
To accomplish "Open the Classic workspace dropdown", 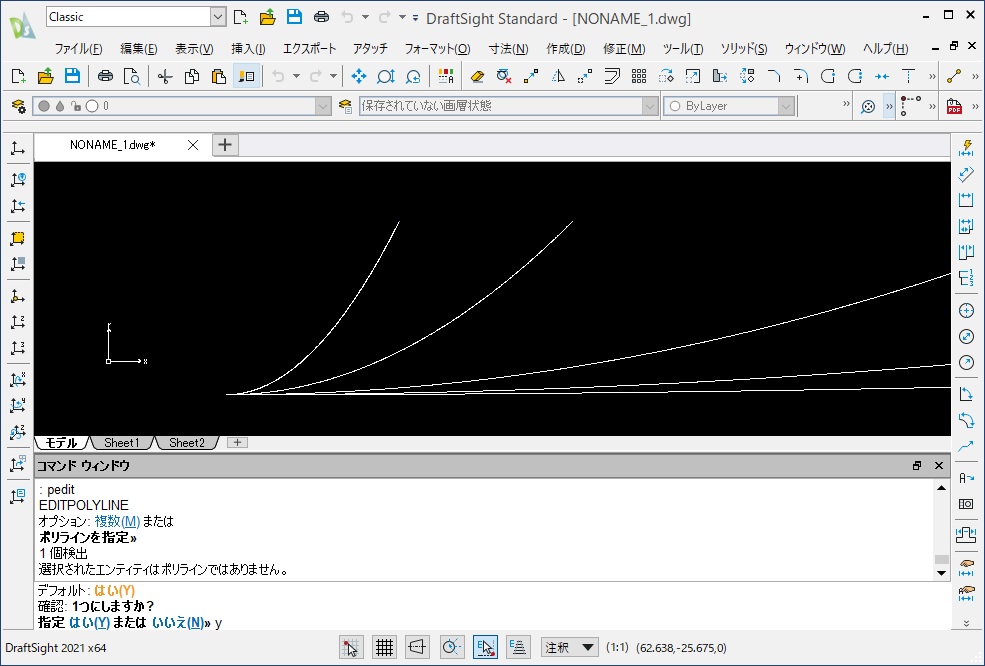I will coord(218,17).
